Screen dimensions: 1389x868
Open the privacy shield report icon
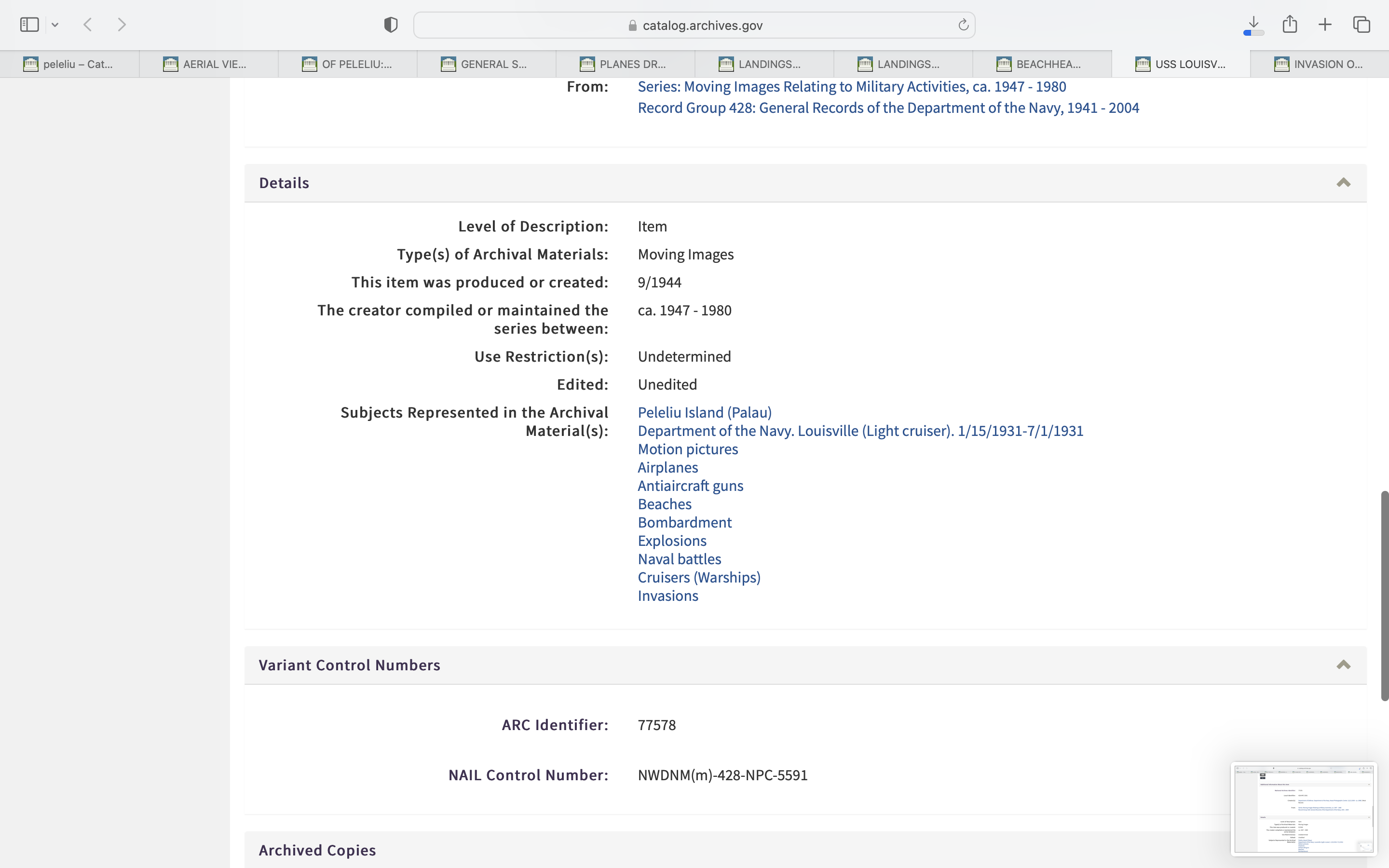[x=391, y=25]
